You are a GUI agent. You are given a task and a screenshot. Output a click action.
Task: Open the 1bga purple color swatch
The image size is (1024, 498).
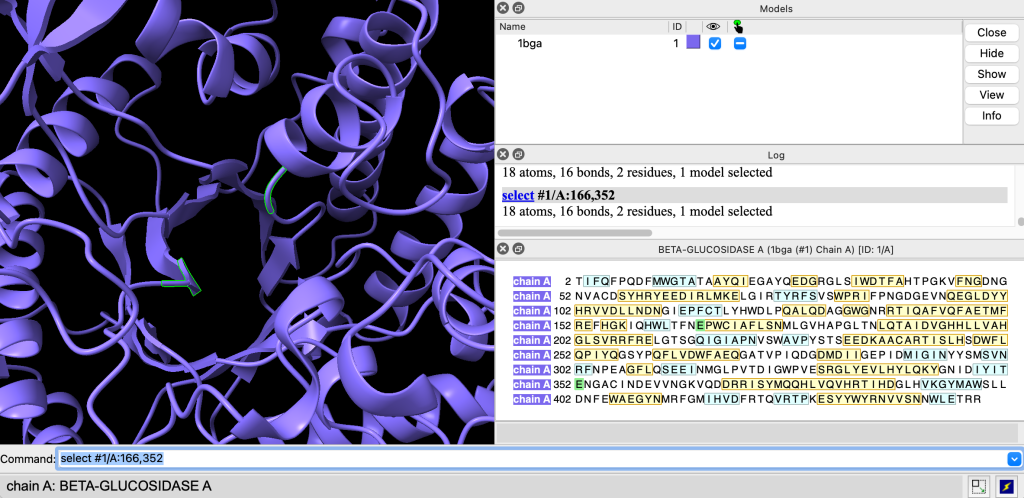click(694, 43)
